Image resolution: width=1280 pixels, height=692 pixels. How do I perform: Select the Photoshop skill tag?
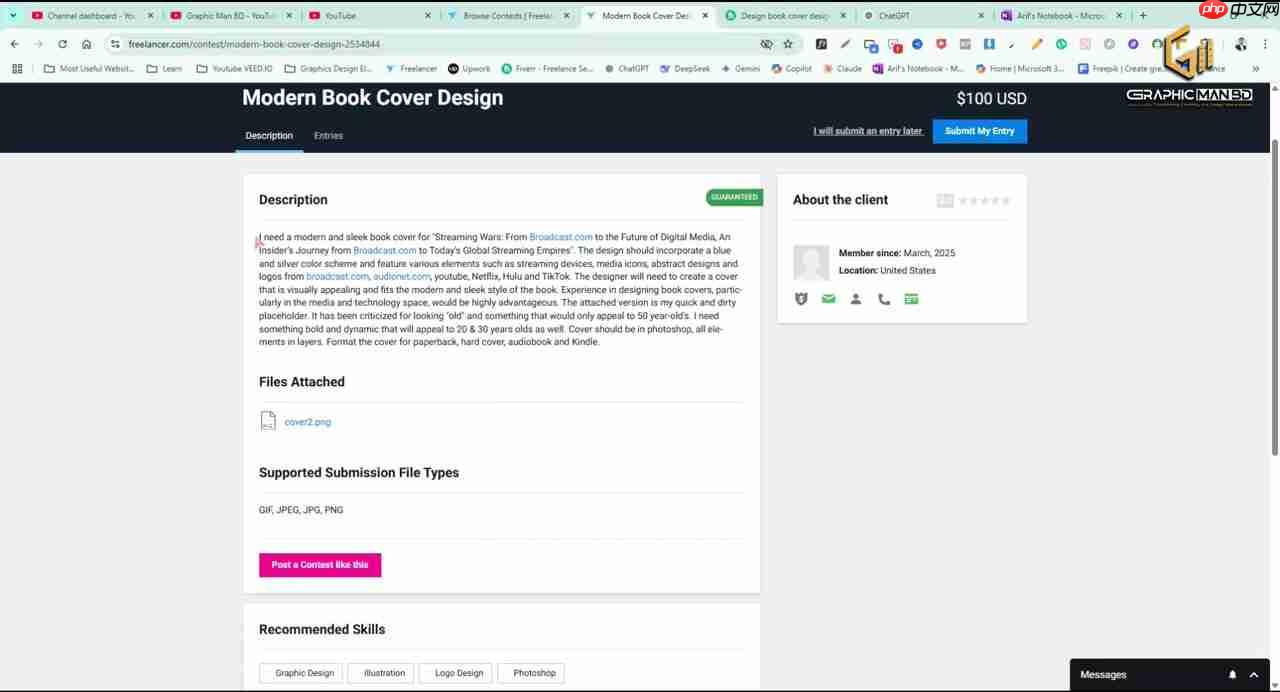[531, 673]
